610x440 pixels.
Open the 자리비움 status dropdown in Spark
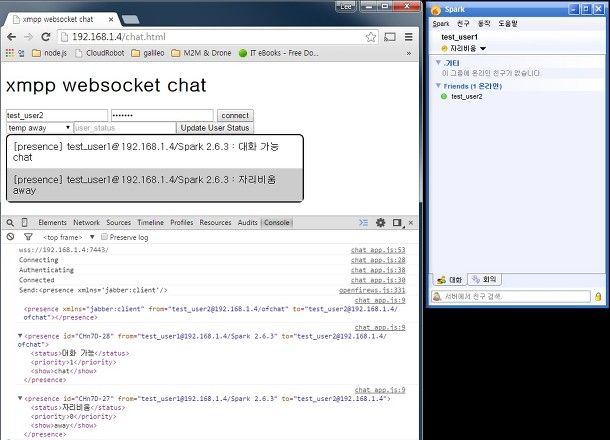click(x=464, y=49)
